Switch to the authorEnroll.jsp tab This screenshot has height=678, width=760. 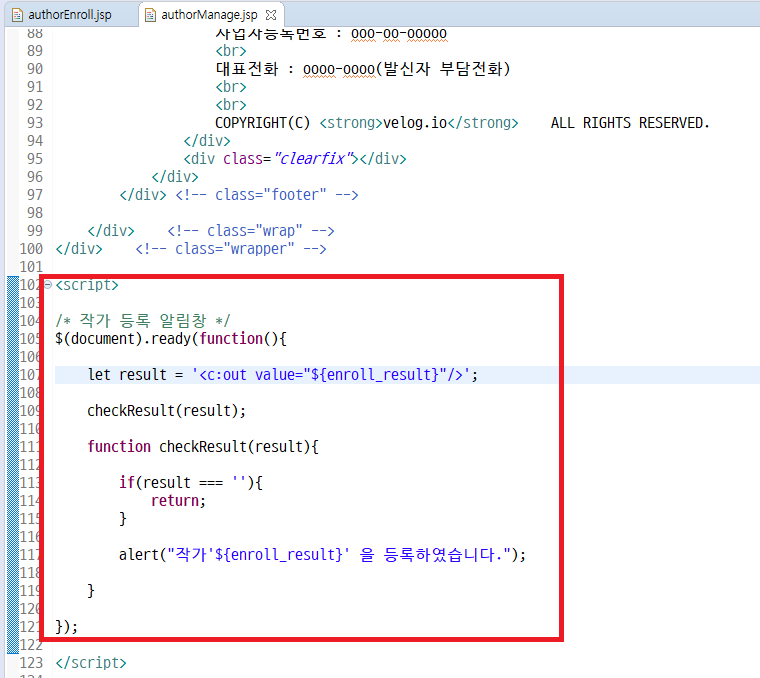69,15
